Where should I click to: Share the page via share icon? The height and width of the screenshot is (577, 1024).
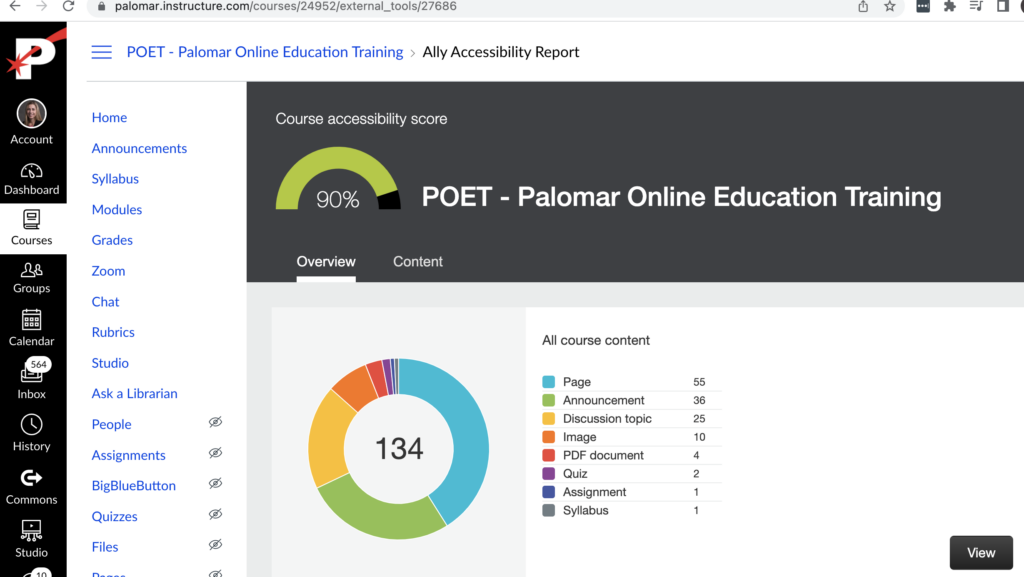[x=863, y=6]
